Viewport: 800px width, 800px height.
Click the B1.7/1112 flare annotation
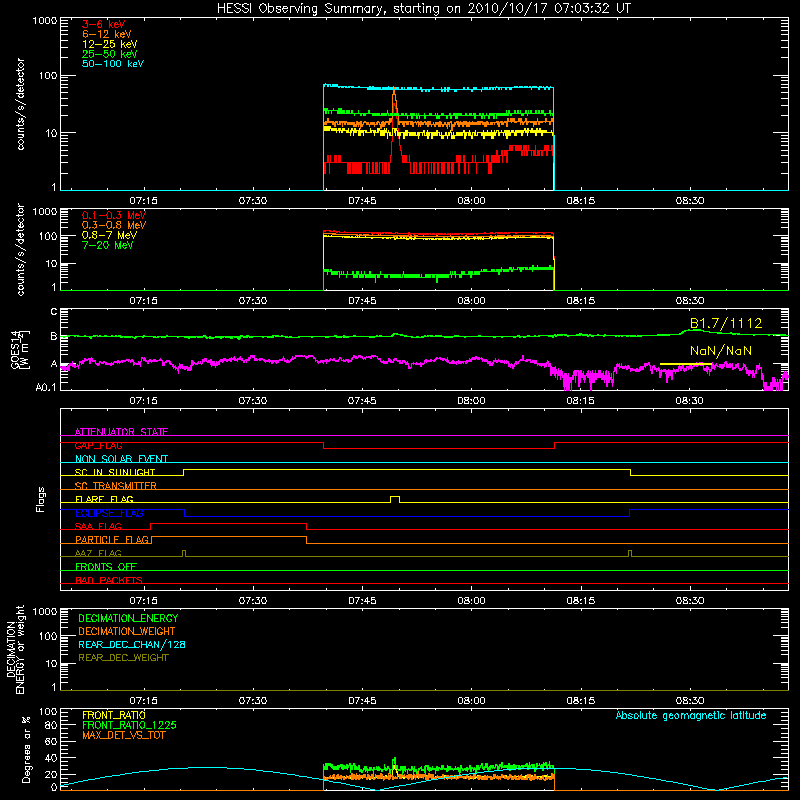[x=726, y=323]
